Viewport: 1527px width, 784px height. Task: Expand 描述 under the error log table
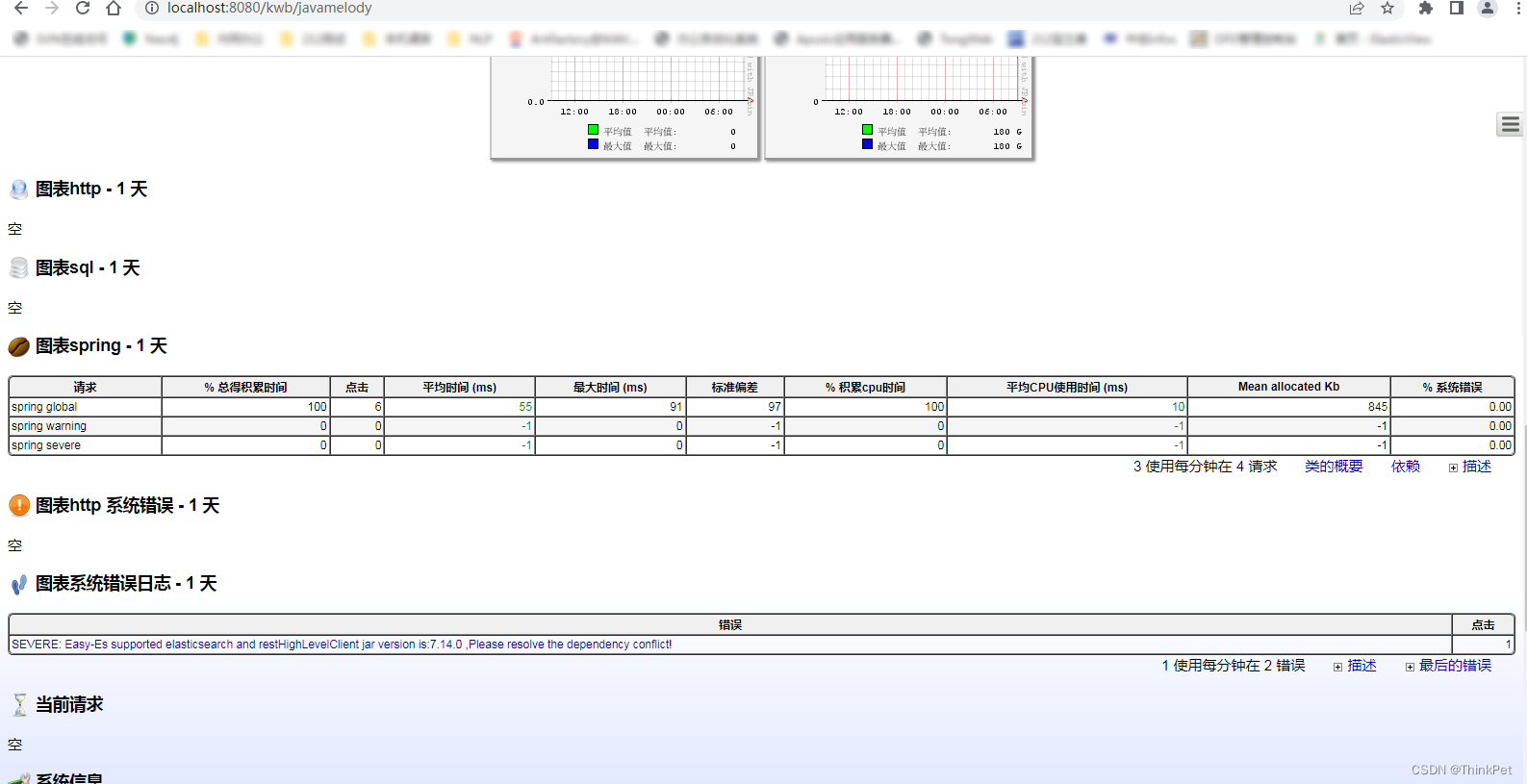tap(1355, 666)
